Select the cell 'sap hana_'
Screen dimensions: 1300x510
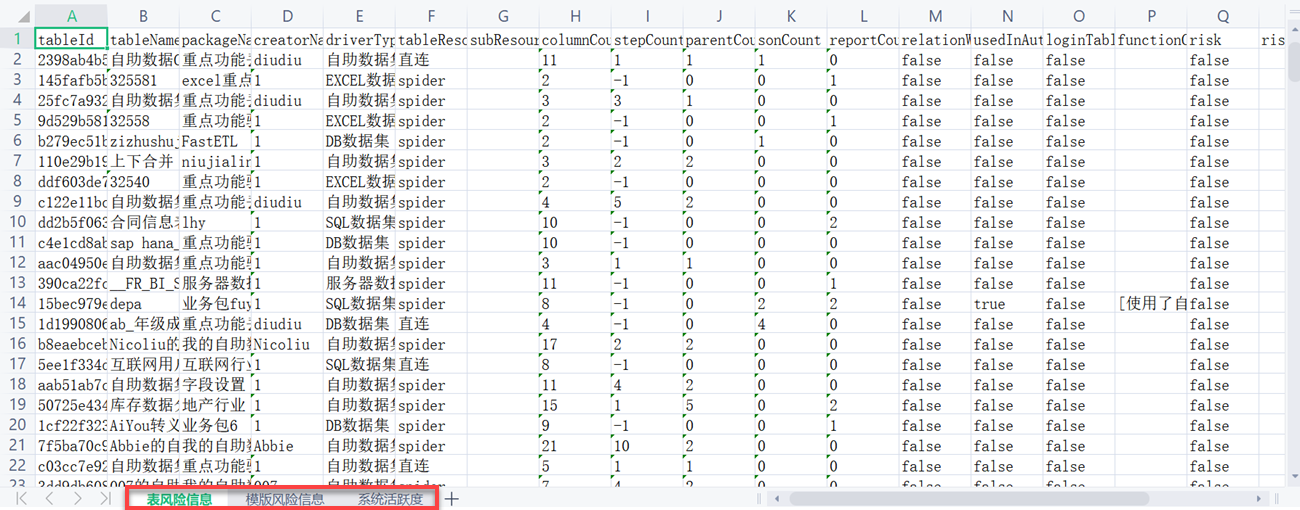(143, 243)
